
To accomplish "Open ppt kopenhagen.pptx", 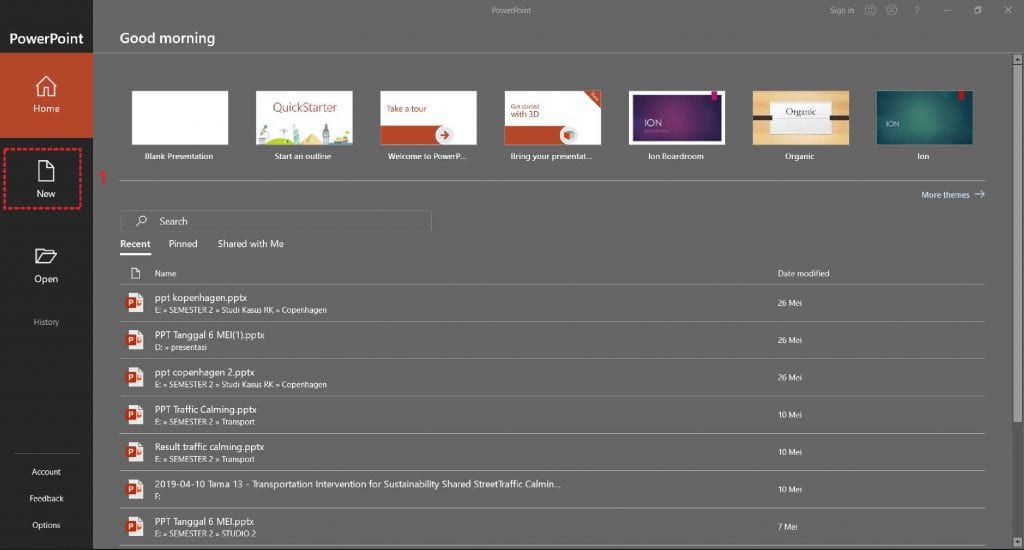I will [552, 303].
